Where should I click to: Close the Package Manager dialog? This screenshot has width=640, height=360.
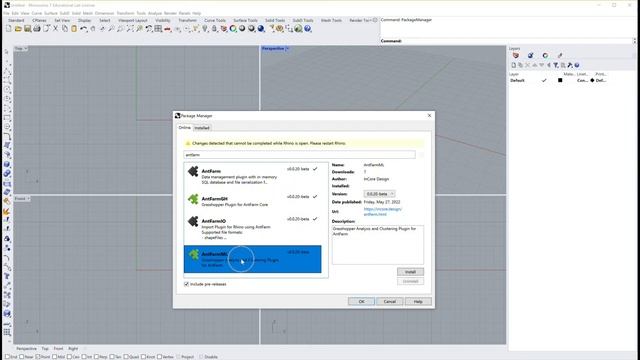point(429,116)
